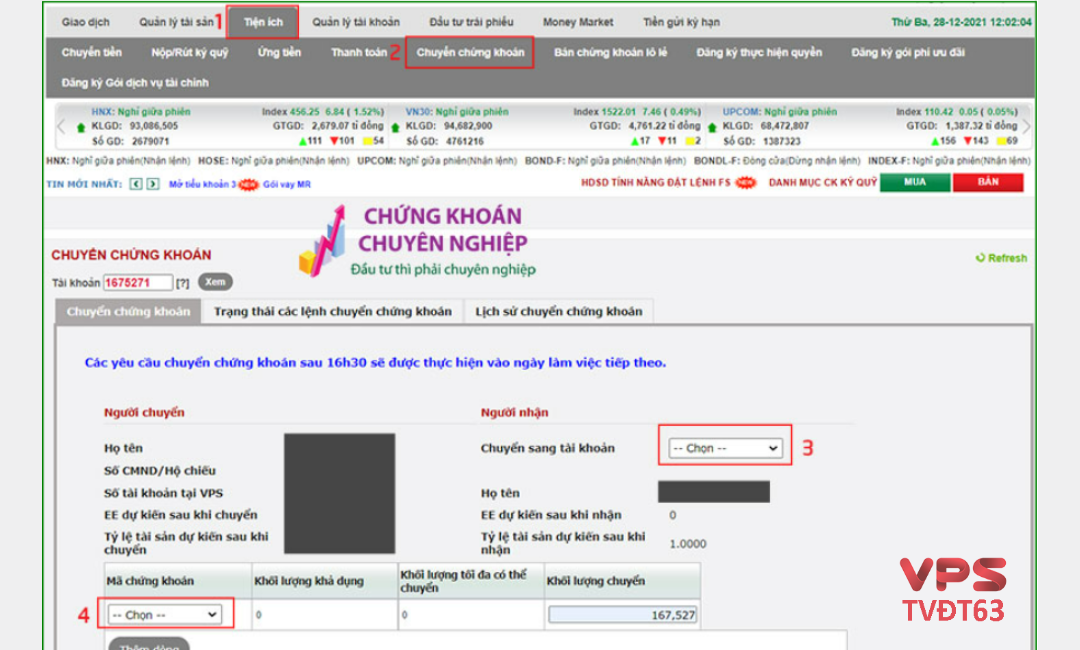Select Bán chứng khoán lô lẻ
Image resolution: width=1080 pixels, height=650 pixels.
[x=611, y=52]
